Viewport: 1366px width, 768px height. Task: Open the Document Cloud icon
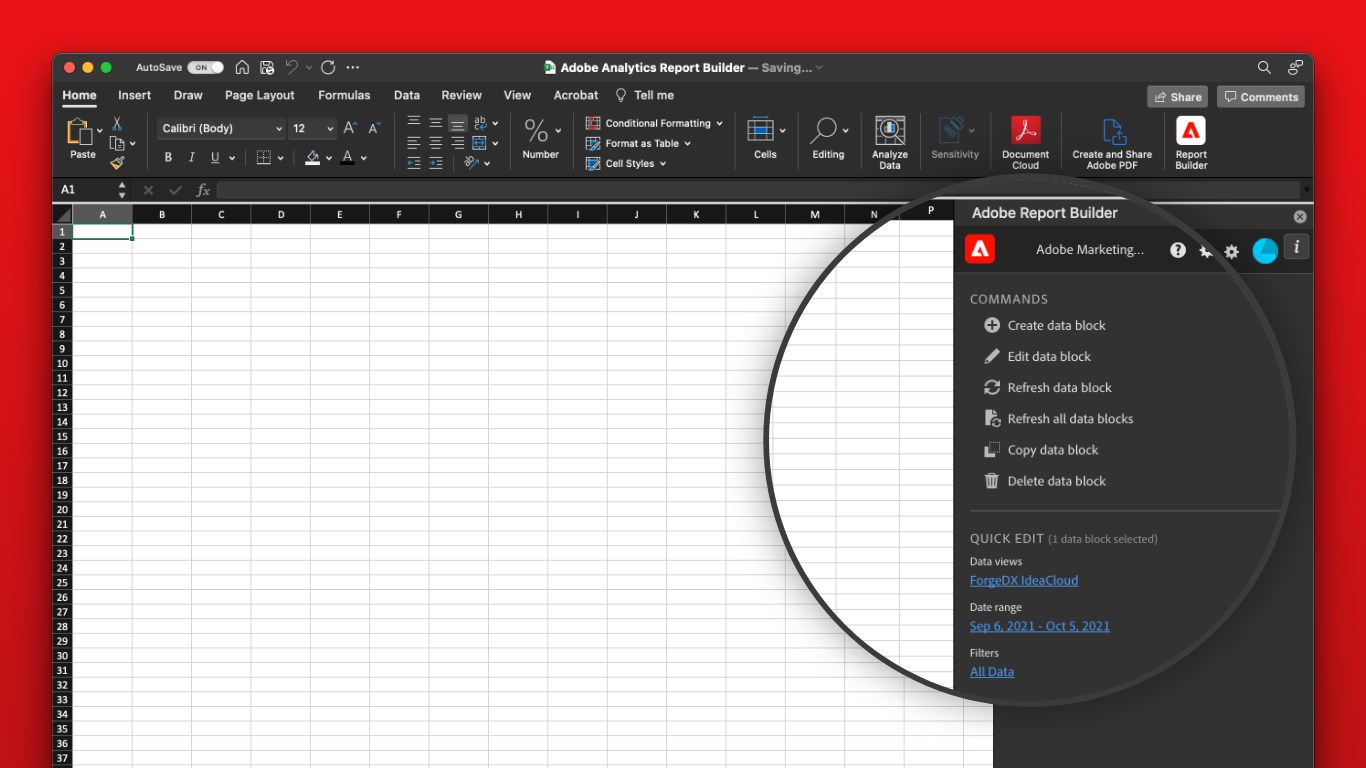coord(1025,132)
